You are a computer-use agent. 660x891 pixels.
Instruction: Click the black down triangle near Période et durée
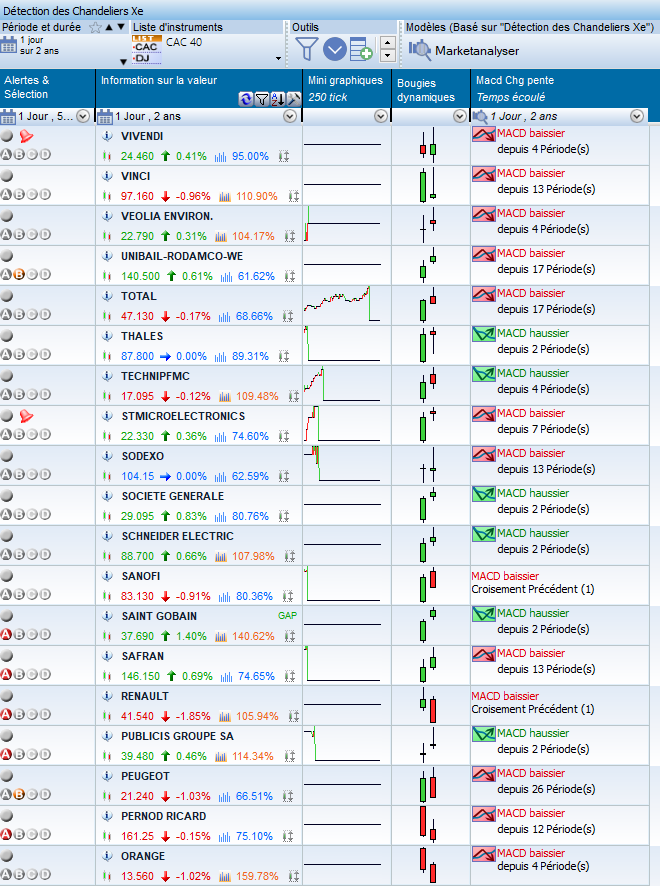[x=121, y=27]
